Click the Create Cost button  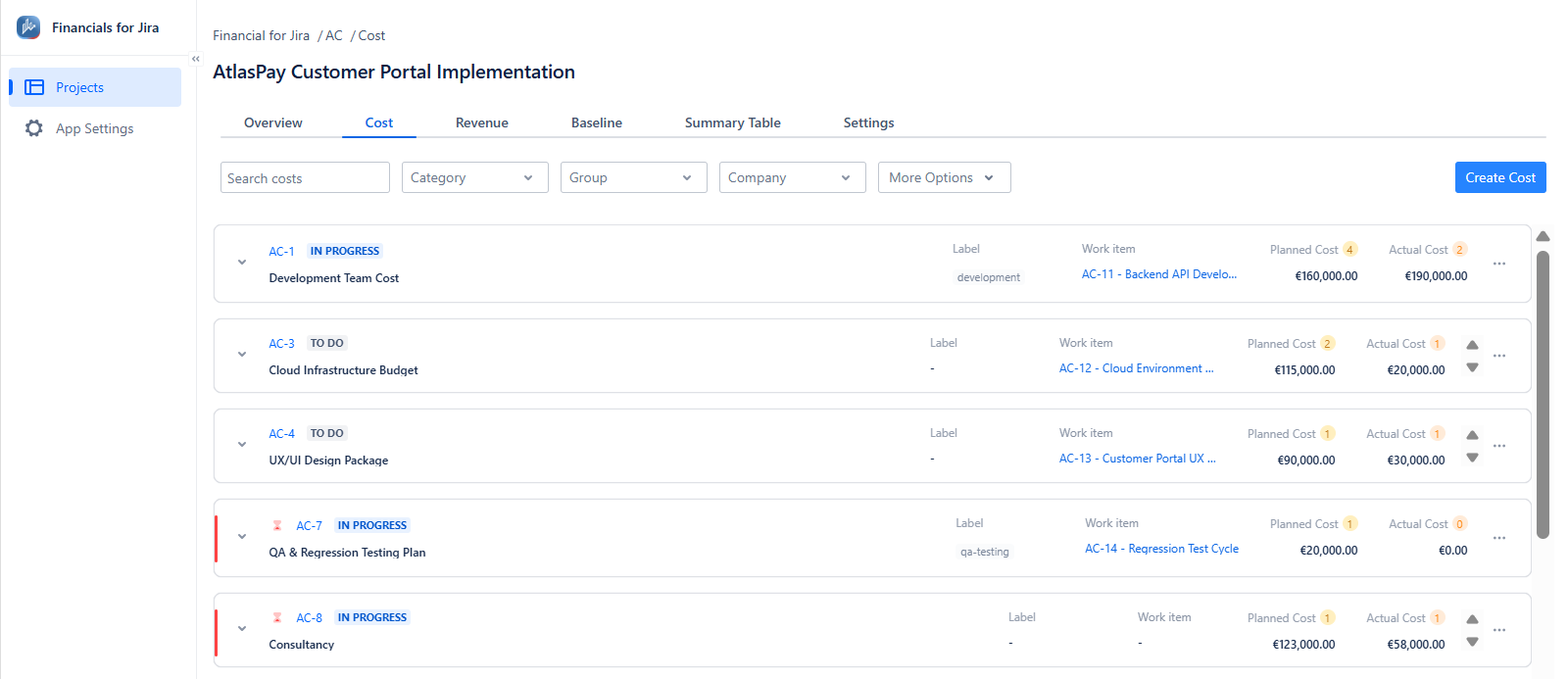1500,177
